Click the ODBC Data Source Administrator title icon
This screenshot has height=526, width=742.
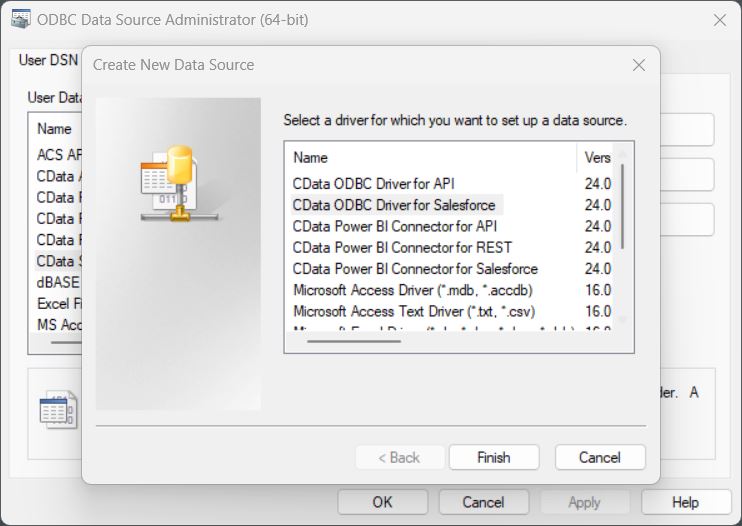click(x=18, y=19)
